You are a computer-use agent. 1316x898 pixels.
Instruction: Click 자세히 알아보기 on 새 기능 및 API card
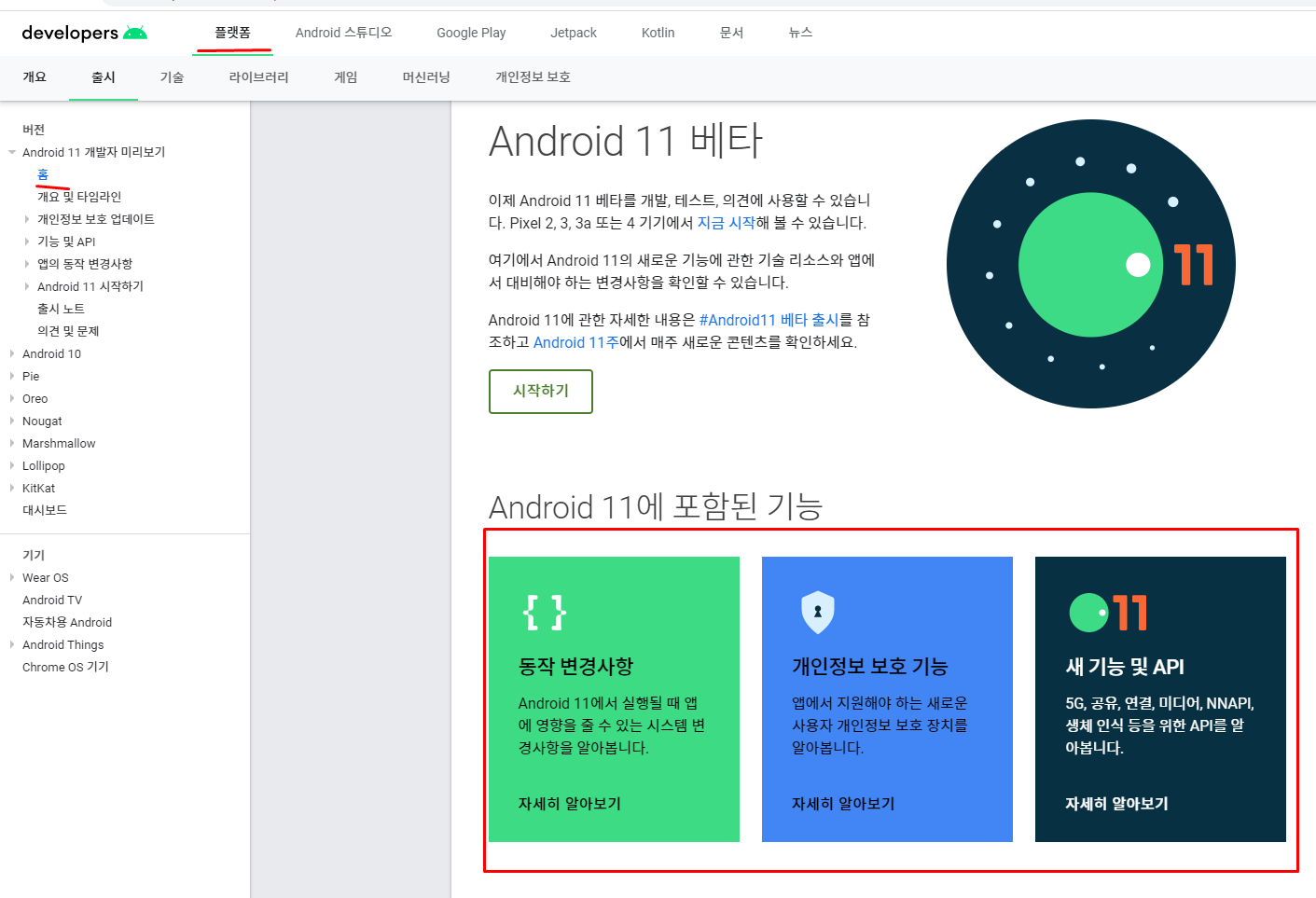(1116, 804)
